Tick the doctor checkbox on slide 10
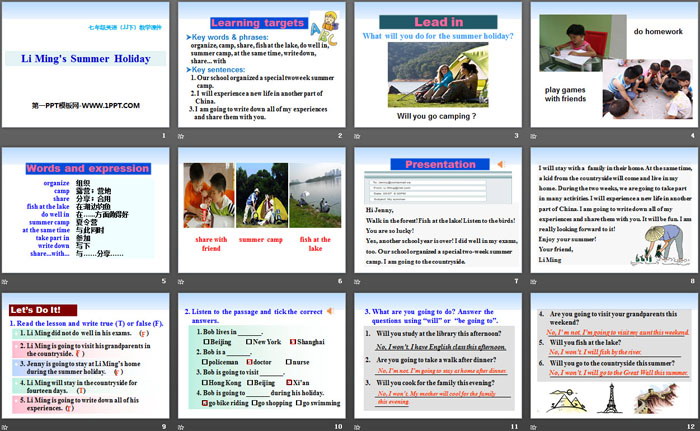Viewport: 700px width, 431px height. click(x=250, y=362)
